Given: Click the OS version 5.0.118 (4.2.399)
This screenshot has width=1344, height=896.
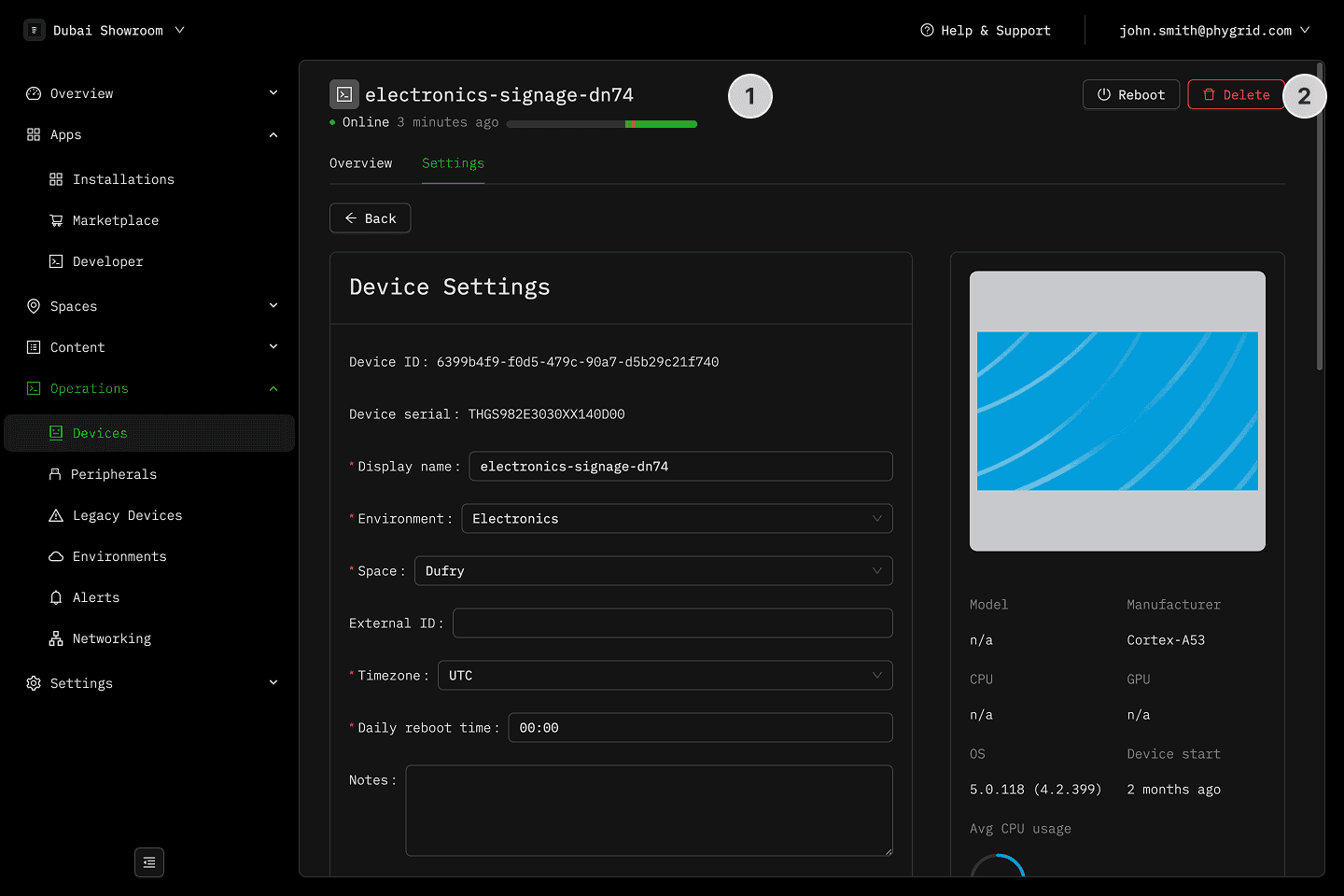Looking at the screenshot, I should coord(1036,790).
